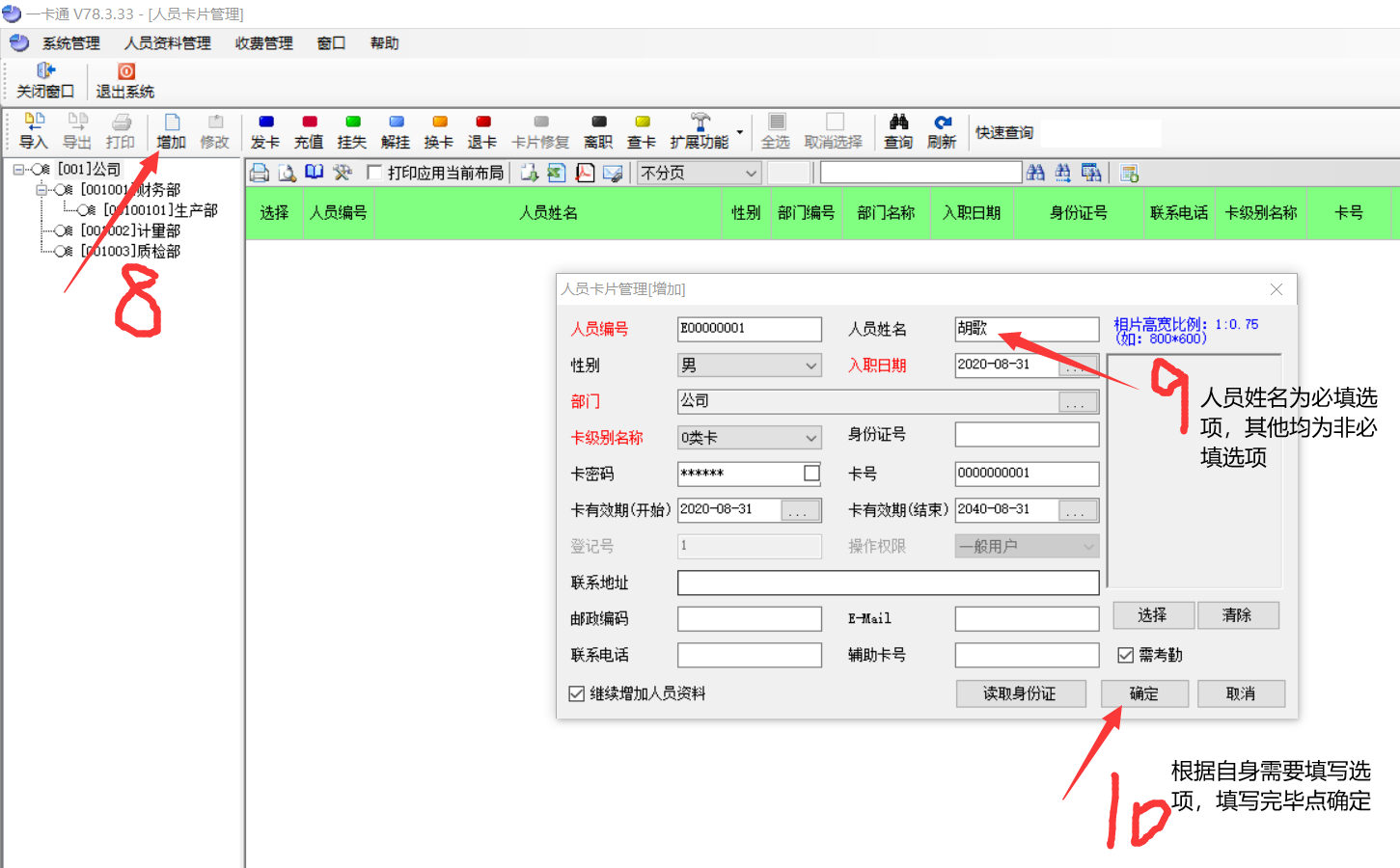Toggle 继续增加人员资料 checkbox
1400x868 pixels.
[x=577, y=694]
